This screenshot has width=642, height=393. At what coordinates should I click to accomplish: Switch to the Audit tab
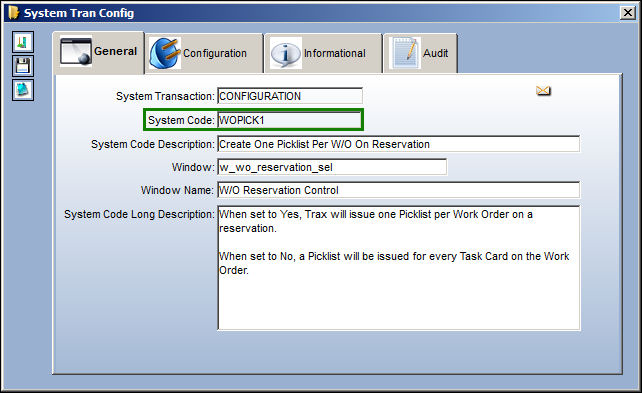click(420, 53)
